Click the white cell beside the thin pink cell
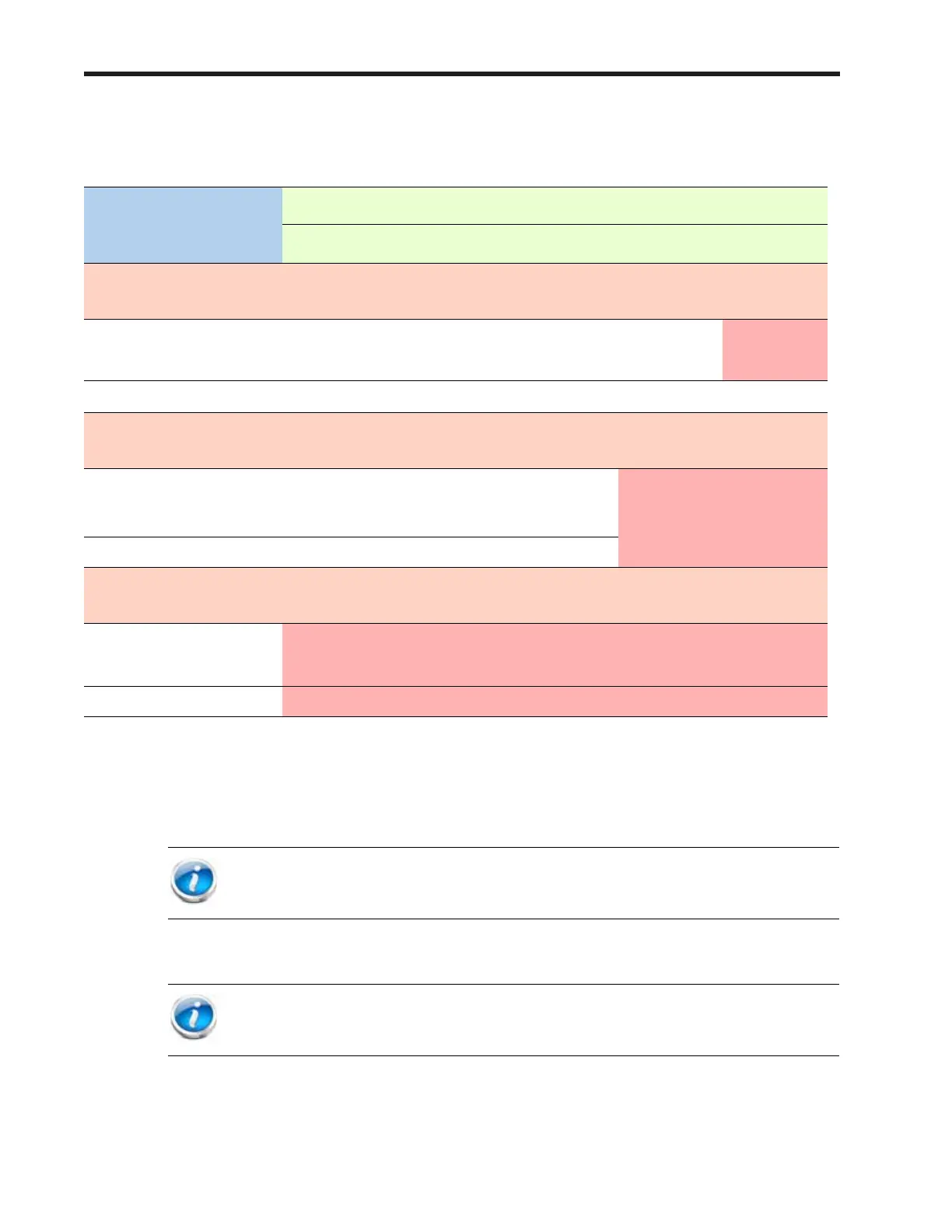The height and width of the screenshot is (1232, 952). pos(183,702)
